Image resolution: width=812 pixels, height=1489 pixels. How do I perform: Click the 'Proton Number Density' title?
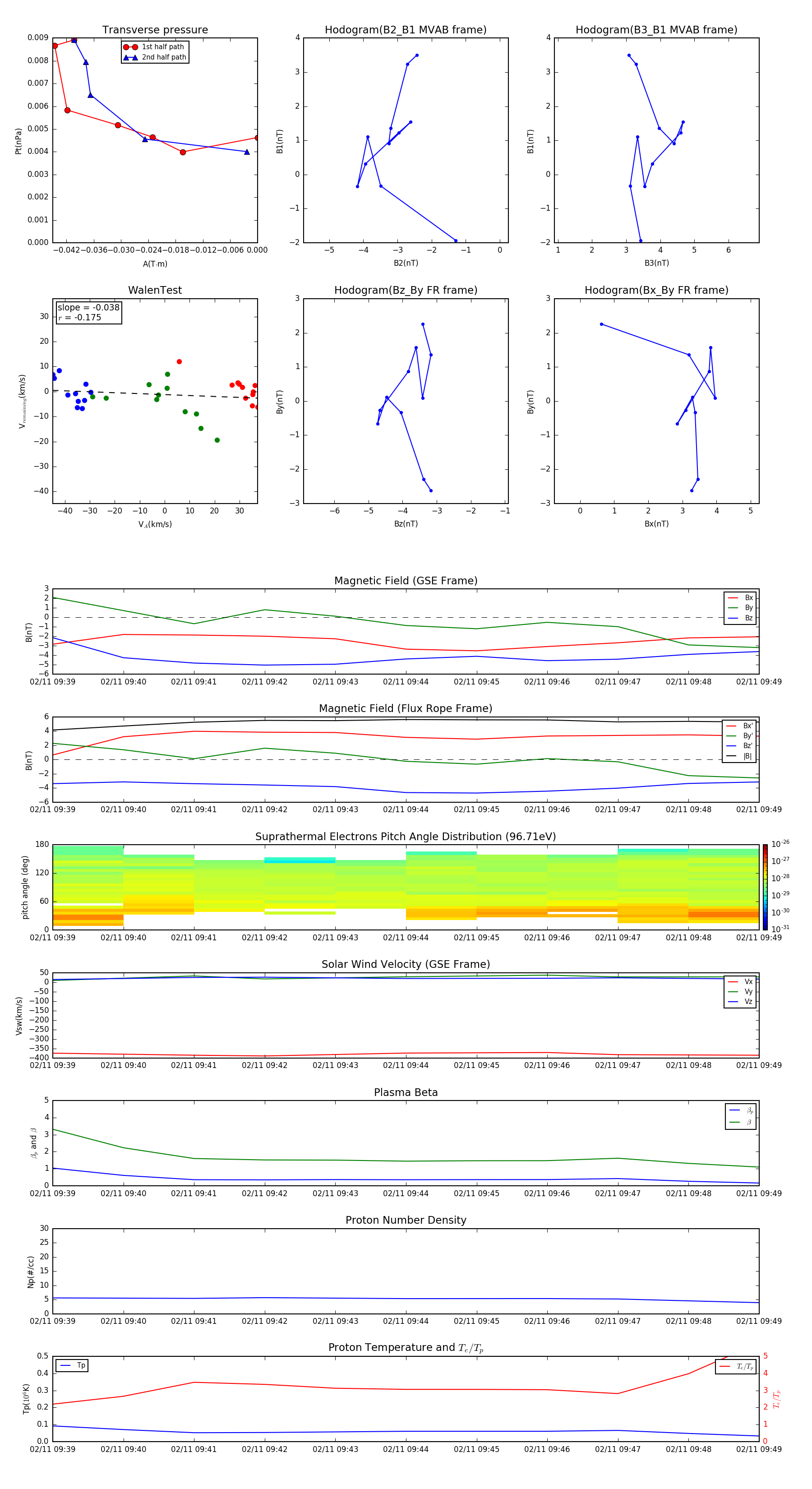[406, 1221]
